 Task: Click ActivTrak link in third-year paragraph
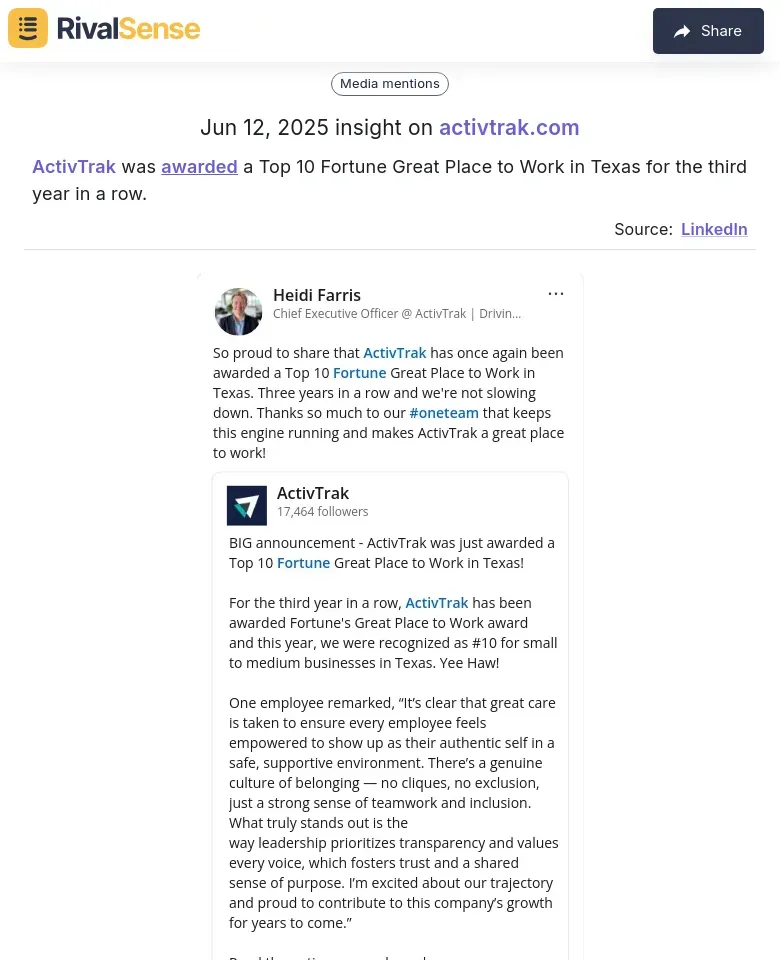point(437,603)
